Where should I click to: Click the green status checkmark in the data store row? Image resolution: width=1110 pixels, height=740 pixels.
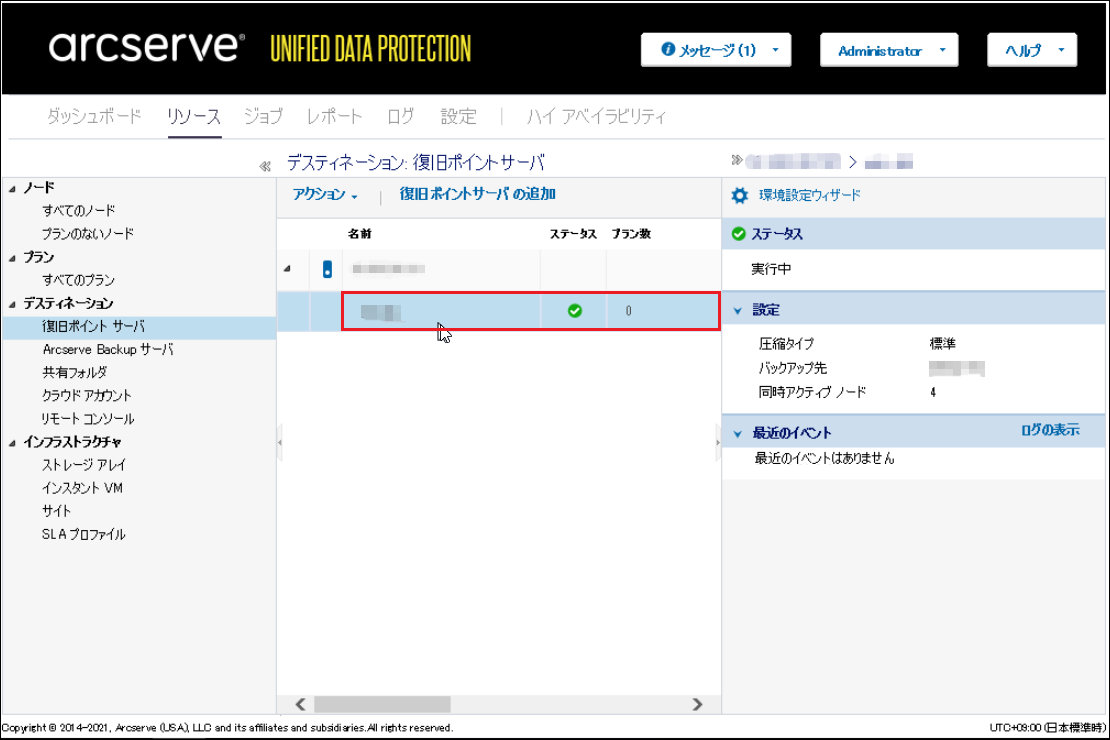574,311
